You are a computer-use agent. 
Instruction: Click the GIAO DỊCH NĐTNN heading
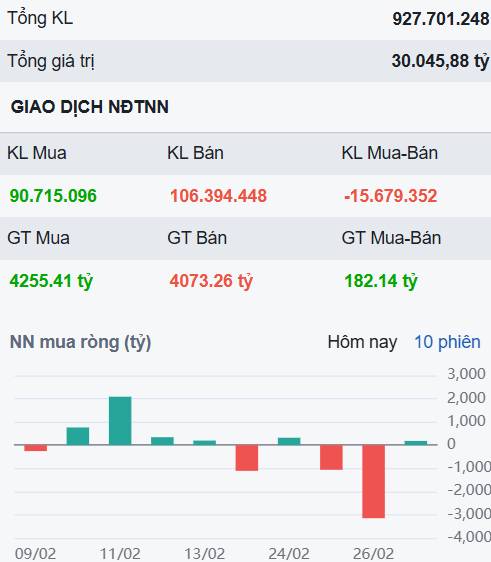coord(90,107)
